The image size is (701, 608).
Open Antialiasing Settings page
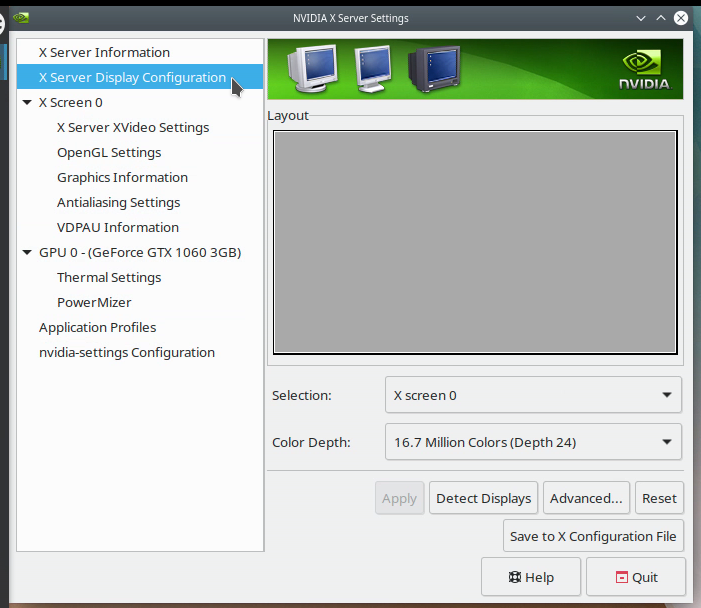140,203
